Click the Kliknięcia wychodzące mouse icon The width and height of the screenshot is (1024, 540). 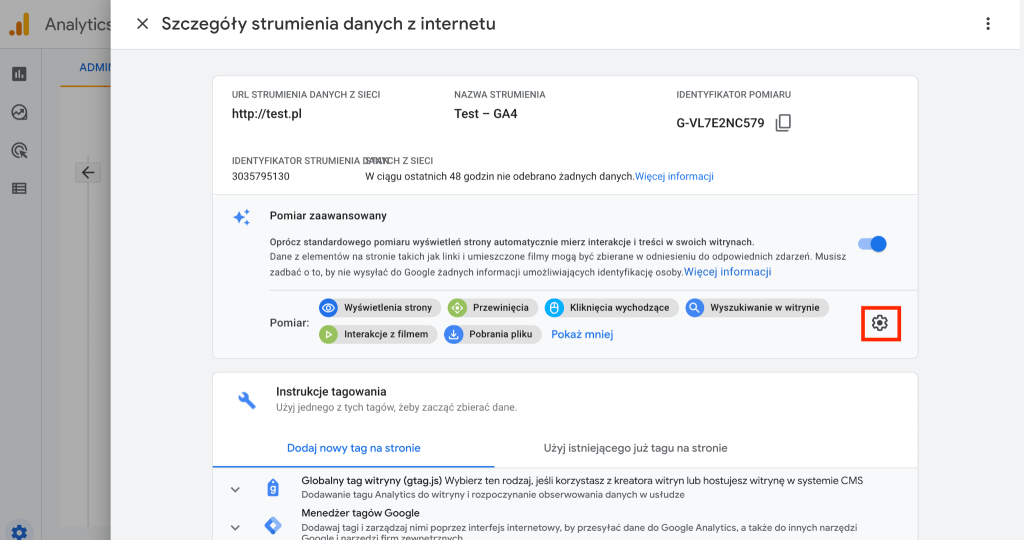[x=554, y=308]
